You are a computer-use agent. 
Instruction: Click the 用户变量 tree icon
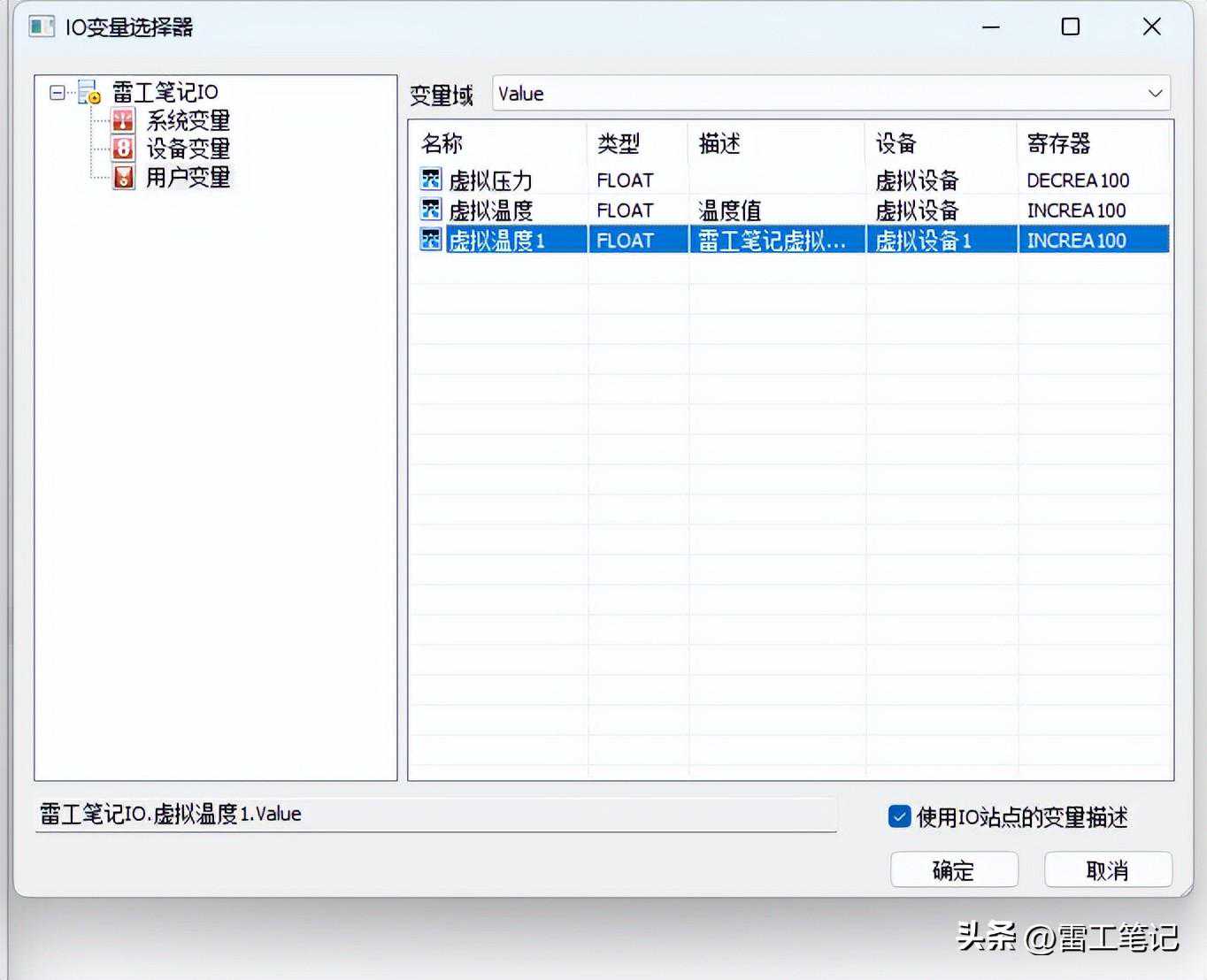123,177
